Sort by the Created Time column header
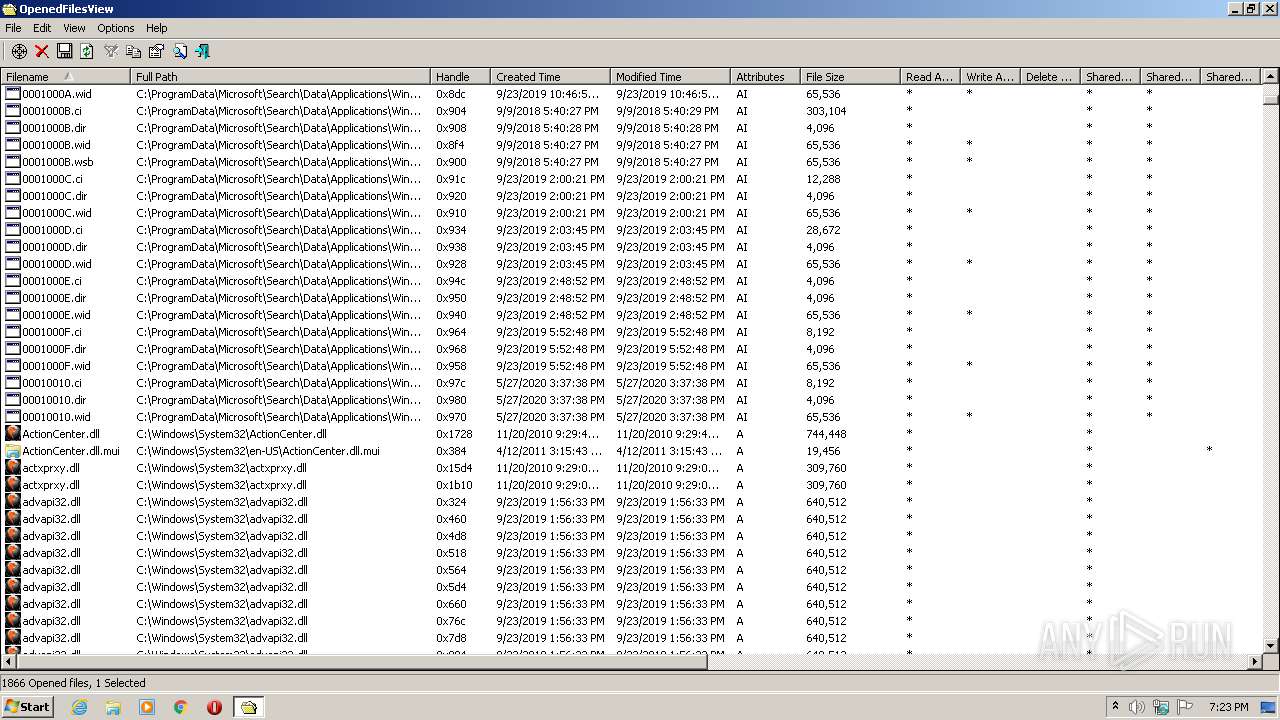The height and width of the screenshot is (720, 1280). click(550, 76)
